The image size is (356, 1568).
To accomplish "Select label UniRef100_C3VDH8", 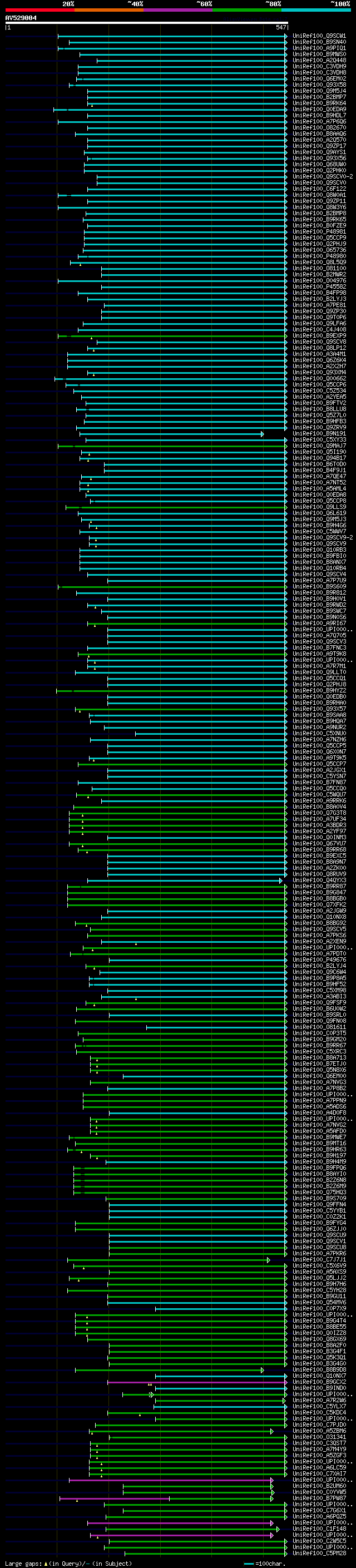I will click(x=319, y=72).
